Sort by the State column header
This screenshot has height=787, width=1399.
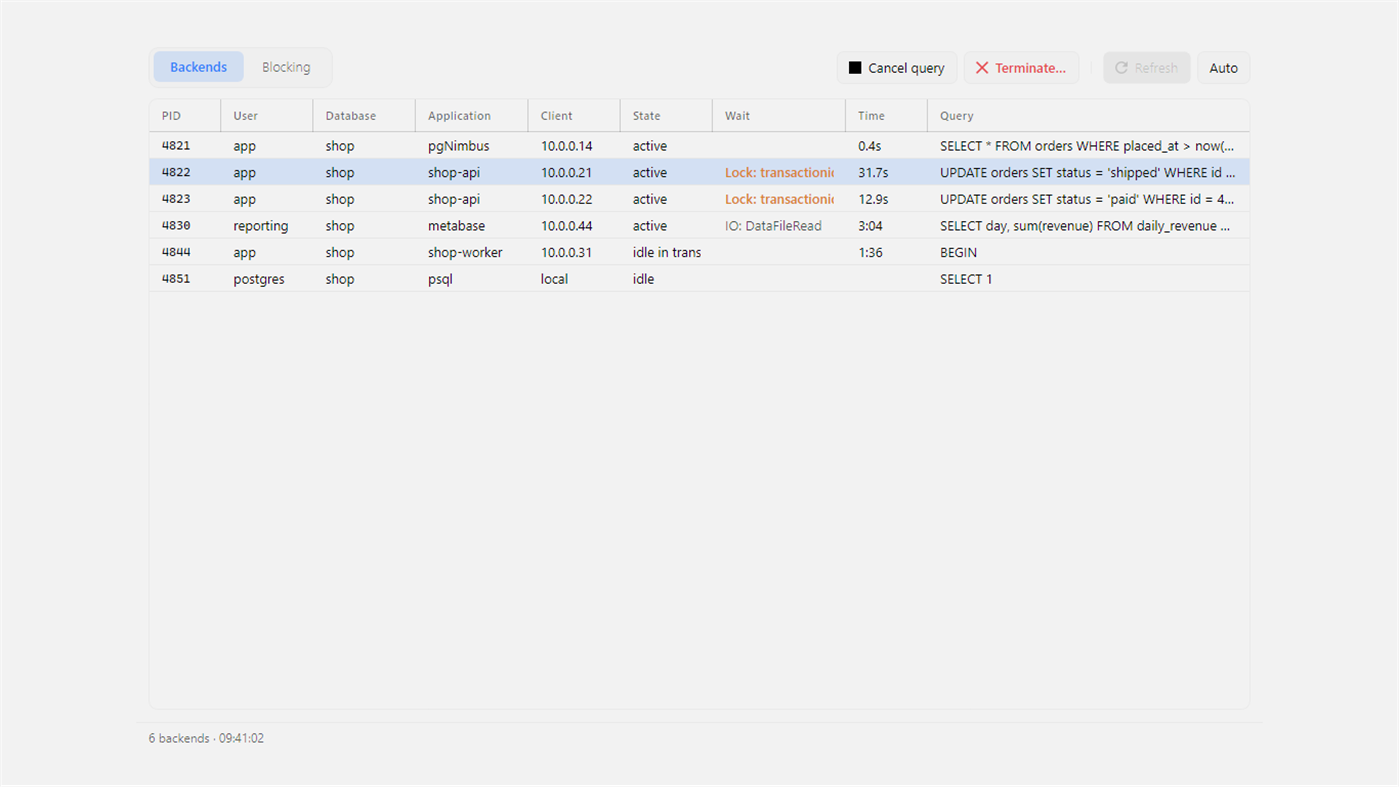(x=666, y=116)
